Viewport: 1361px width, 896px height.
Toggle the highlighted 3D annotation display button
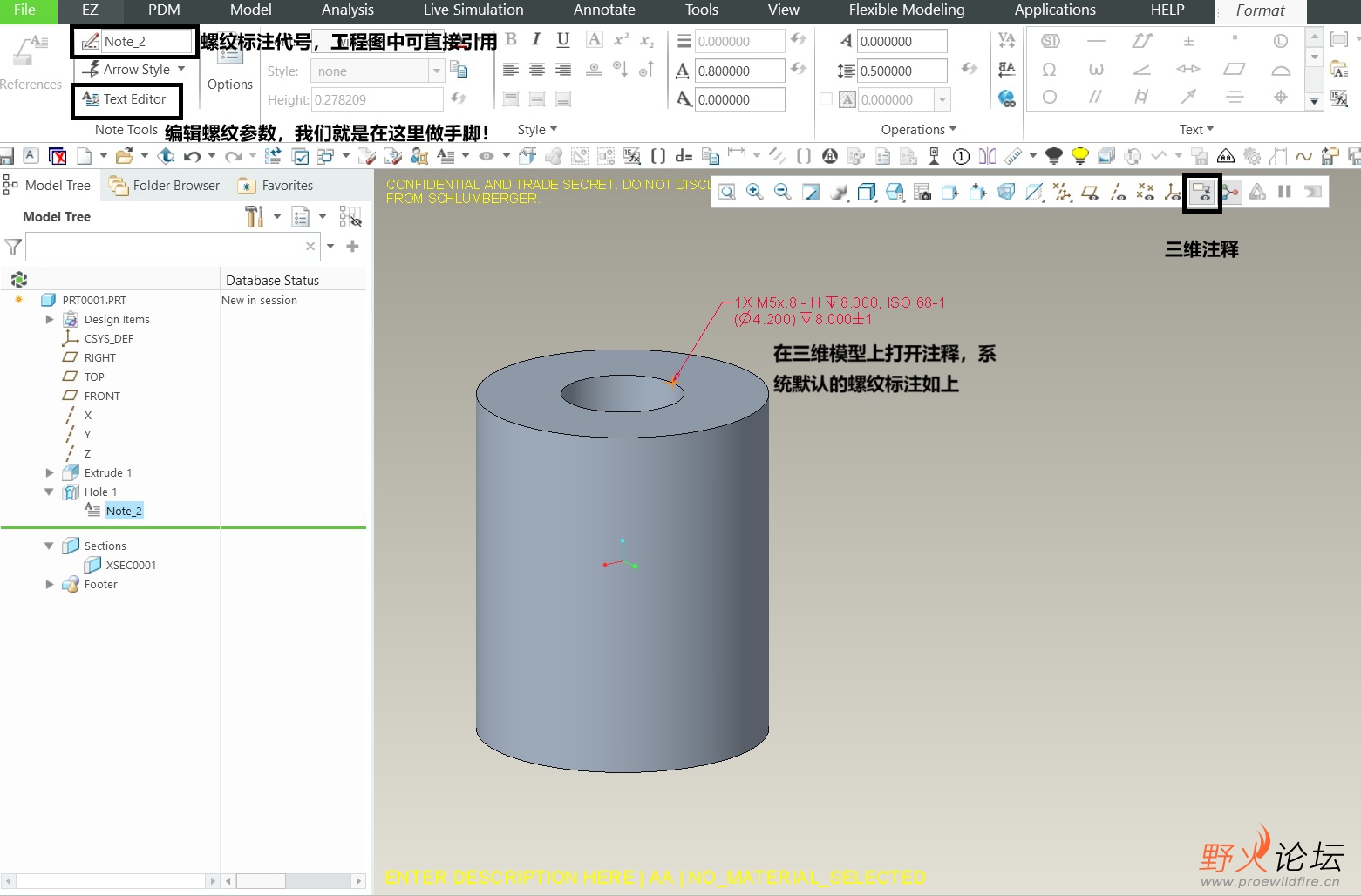tap(1201, 192)
